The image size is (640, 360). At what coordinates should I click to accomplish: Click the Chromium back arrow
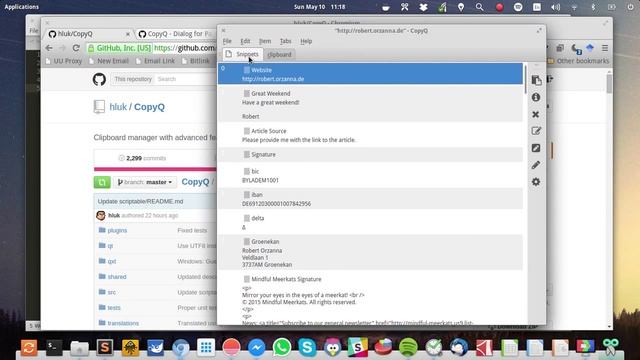49,48
